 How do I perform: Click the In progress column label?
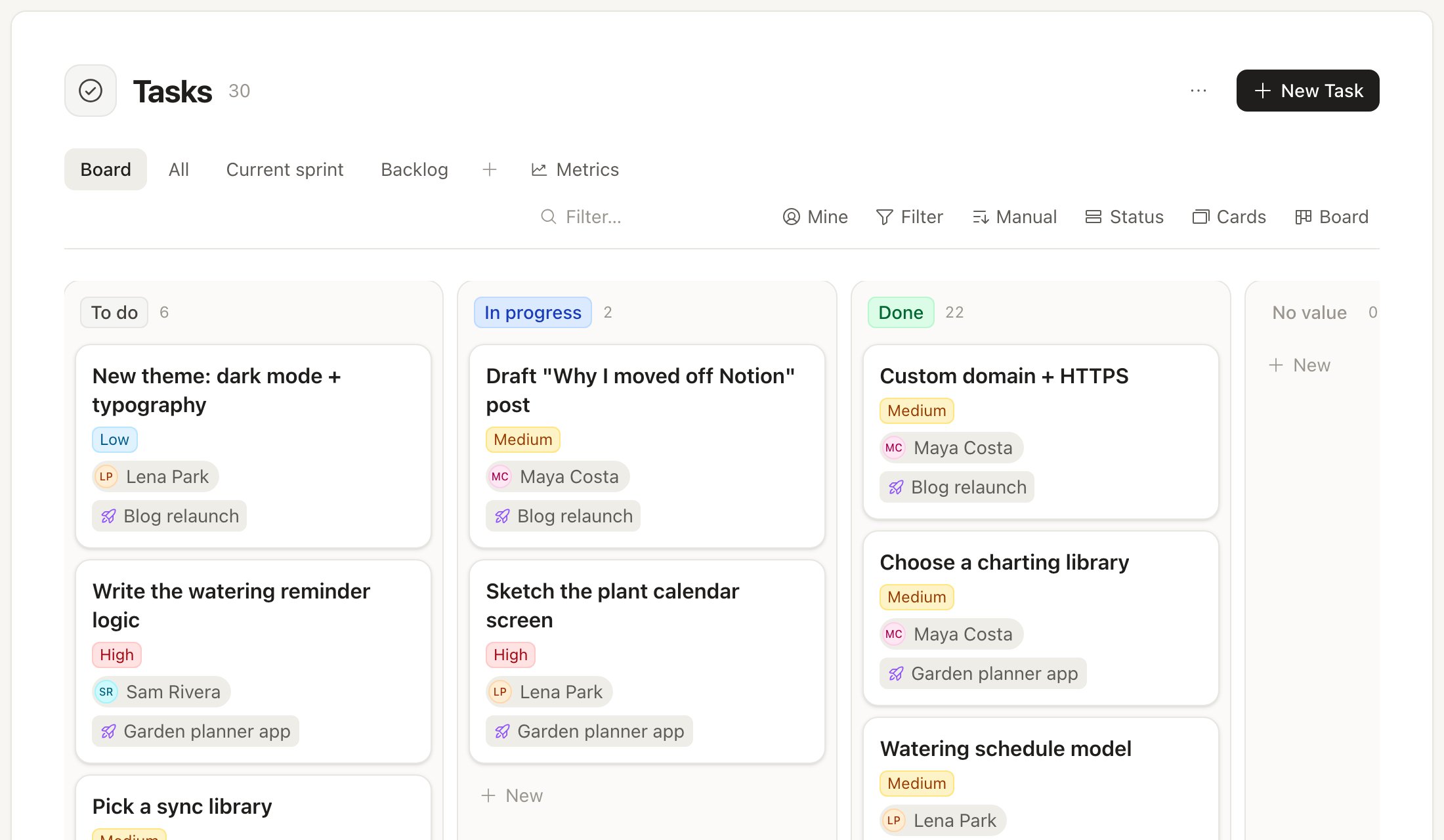coord(532,312)
